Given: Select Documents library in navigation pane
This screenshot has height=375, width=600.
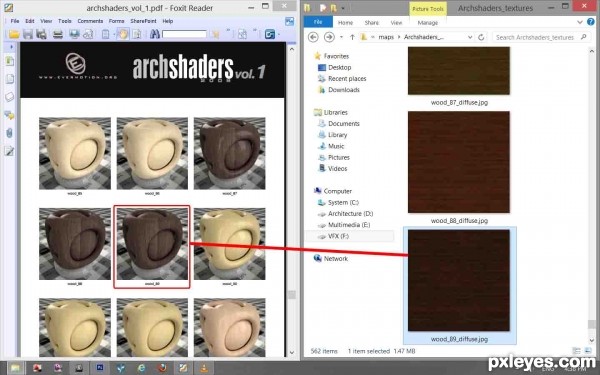Looking at the screenshot, I should point(344,123).
